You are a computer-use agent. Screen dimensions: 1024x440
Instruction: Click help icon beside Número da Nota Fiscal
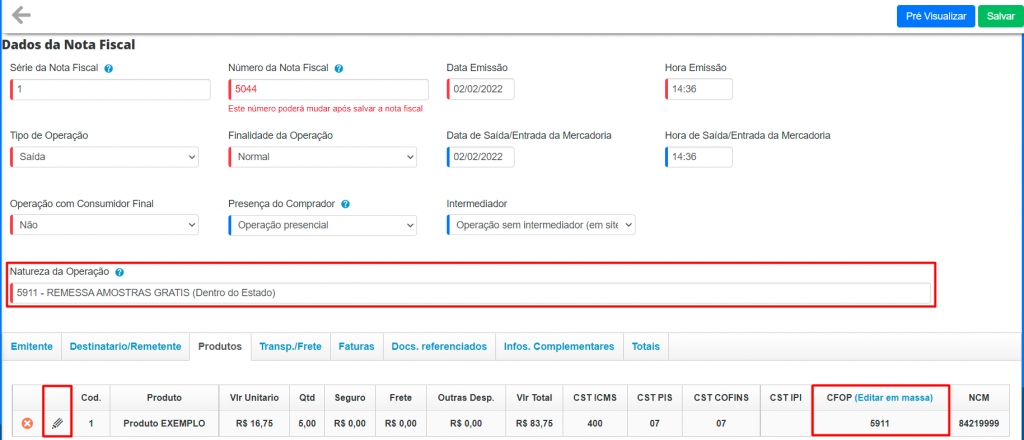[x=339, y=68]
